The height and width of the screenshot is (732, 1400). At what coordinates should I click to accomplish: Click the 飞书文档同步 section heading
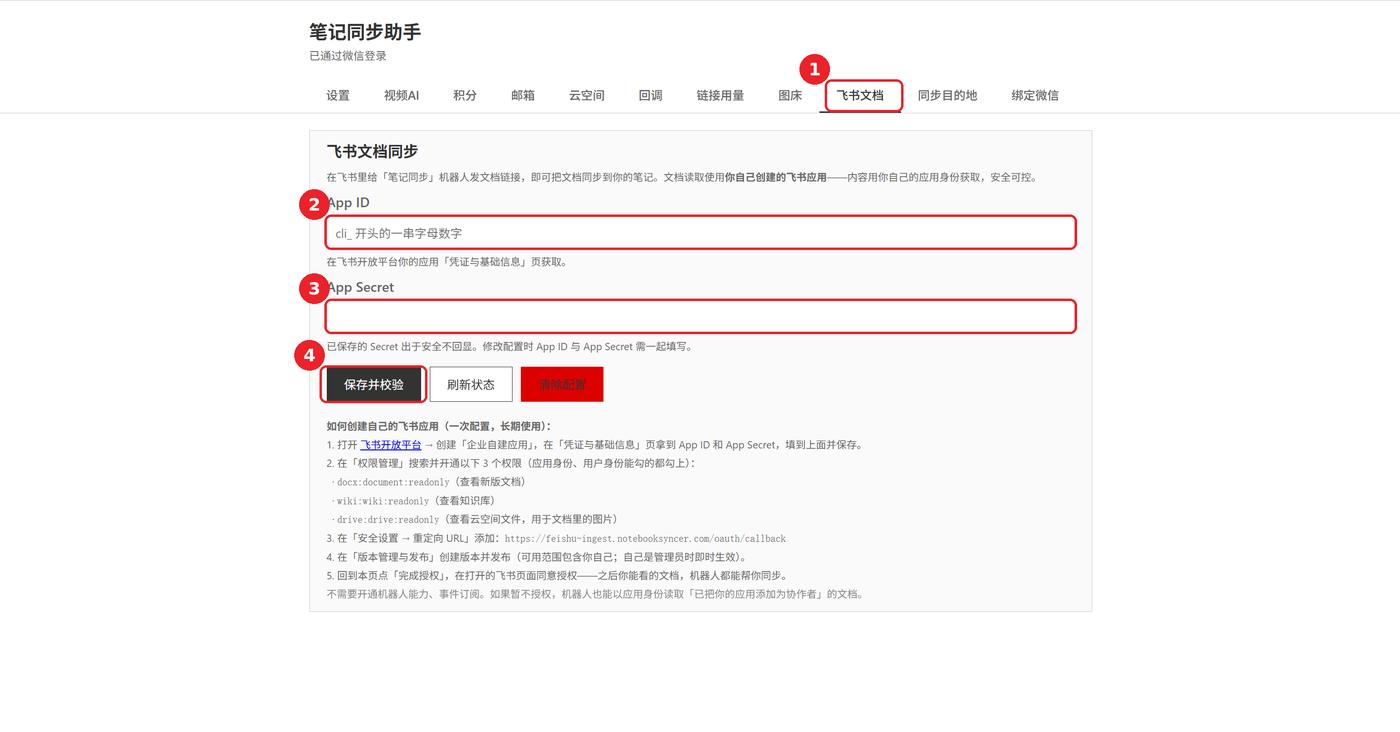[372, 151]
